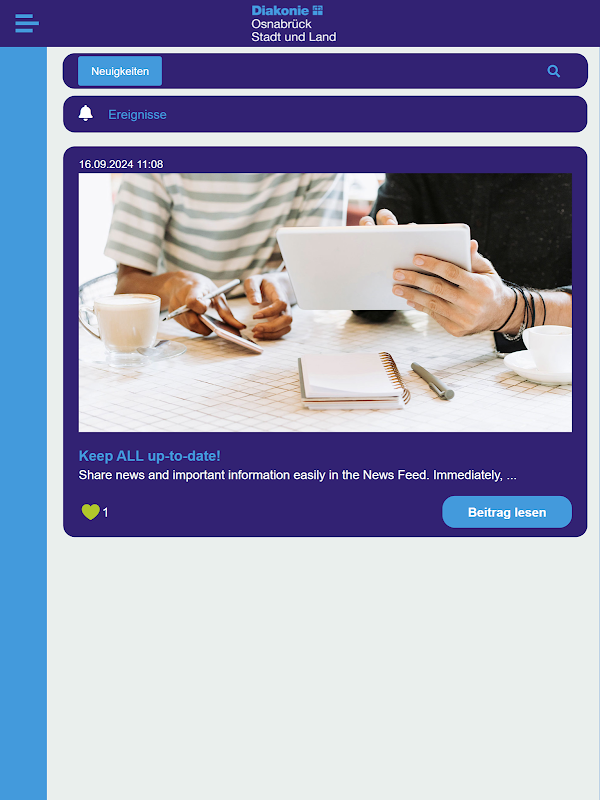
Task: Click the post timestamp 16.09.2024 11:08
Action: [x=121, y=164]
